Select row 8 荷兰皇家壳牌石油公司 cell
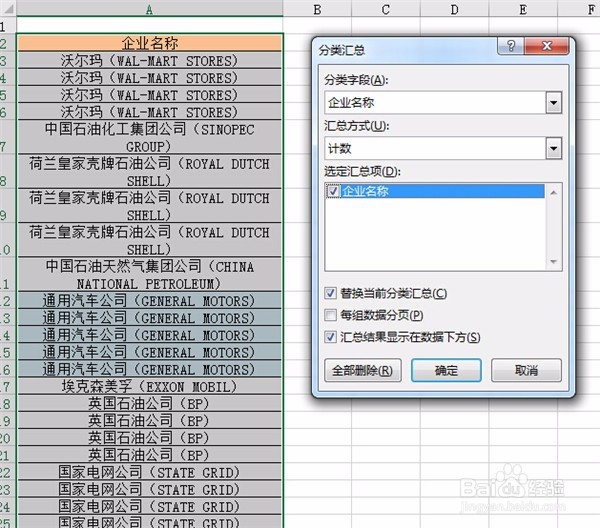This screenshot has height=528, width=600. 150,172
